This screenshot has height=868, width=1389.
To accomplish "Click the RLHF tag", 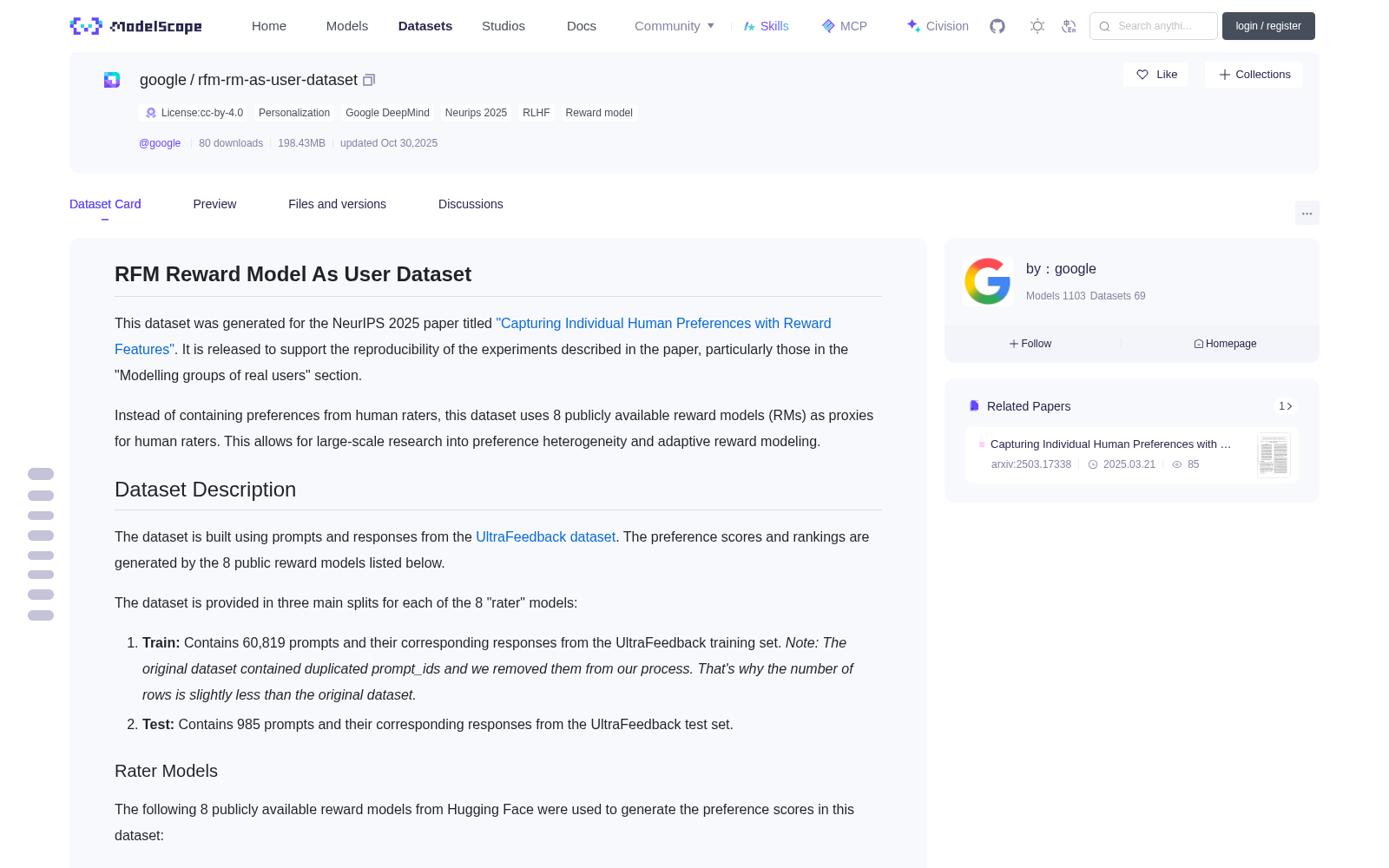I will pos(537,113).
